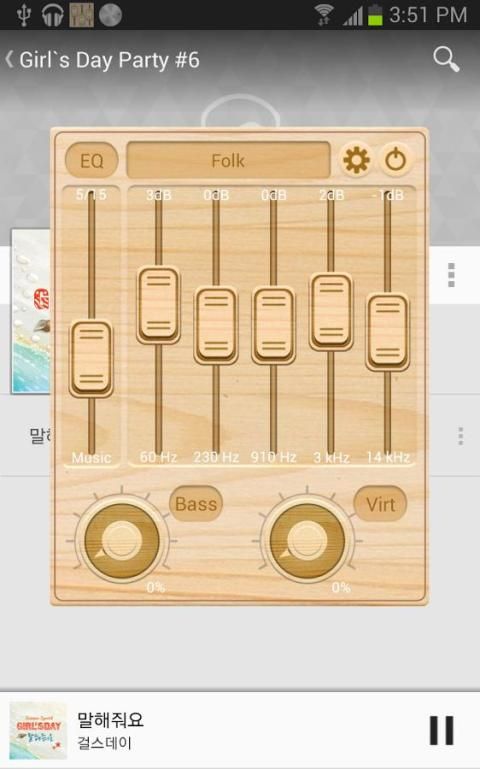Click the 60 Hz band slider handle
This screenshot has width=480, height=769.
pyautogui.click(x=158, y=305)
